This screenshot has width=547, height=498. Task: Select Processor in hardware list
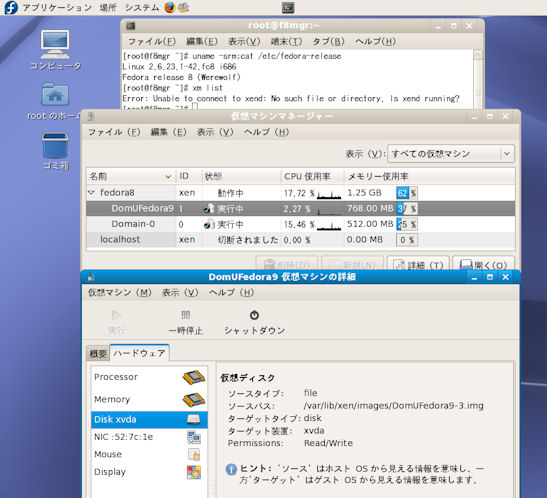pos(149,377)
